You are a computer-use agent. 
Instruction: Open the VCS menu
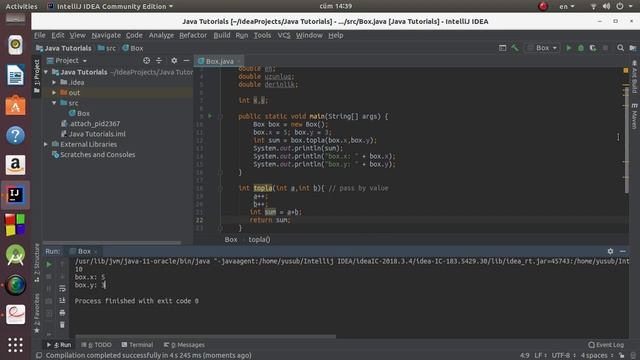pyautogui.click(x=284, y=35)
